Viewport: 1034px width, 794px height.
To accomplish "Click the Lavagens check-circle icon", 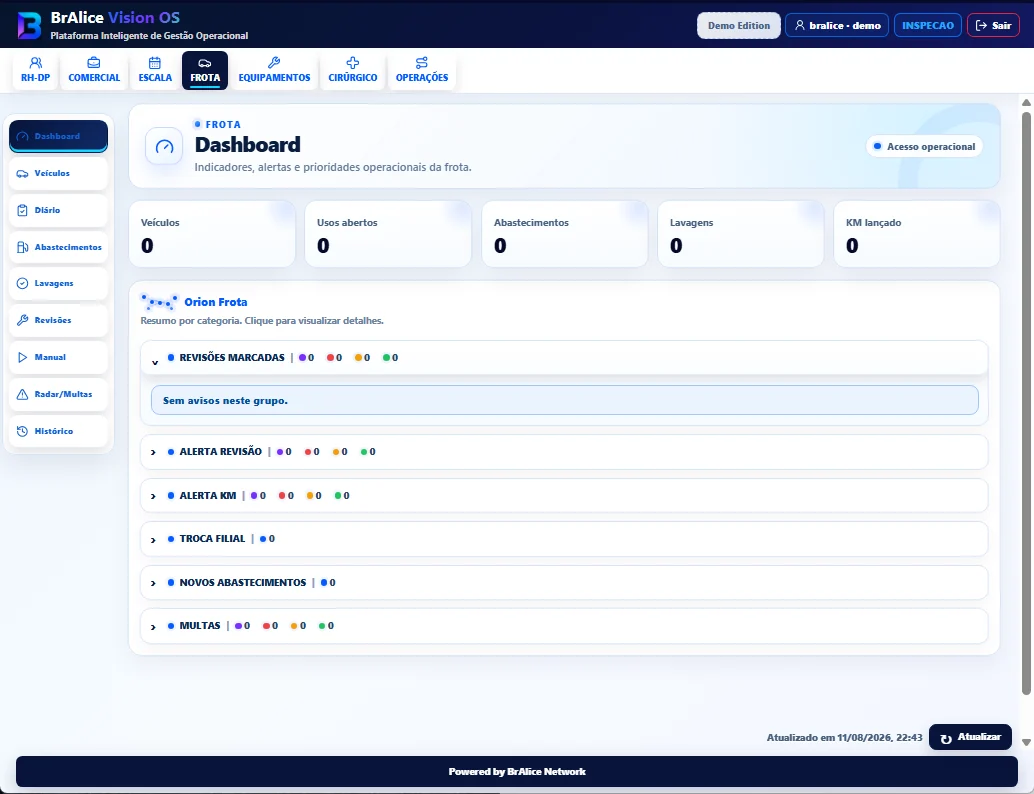I will [22, 284].
